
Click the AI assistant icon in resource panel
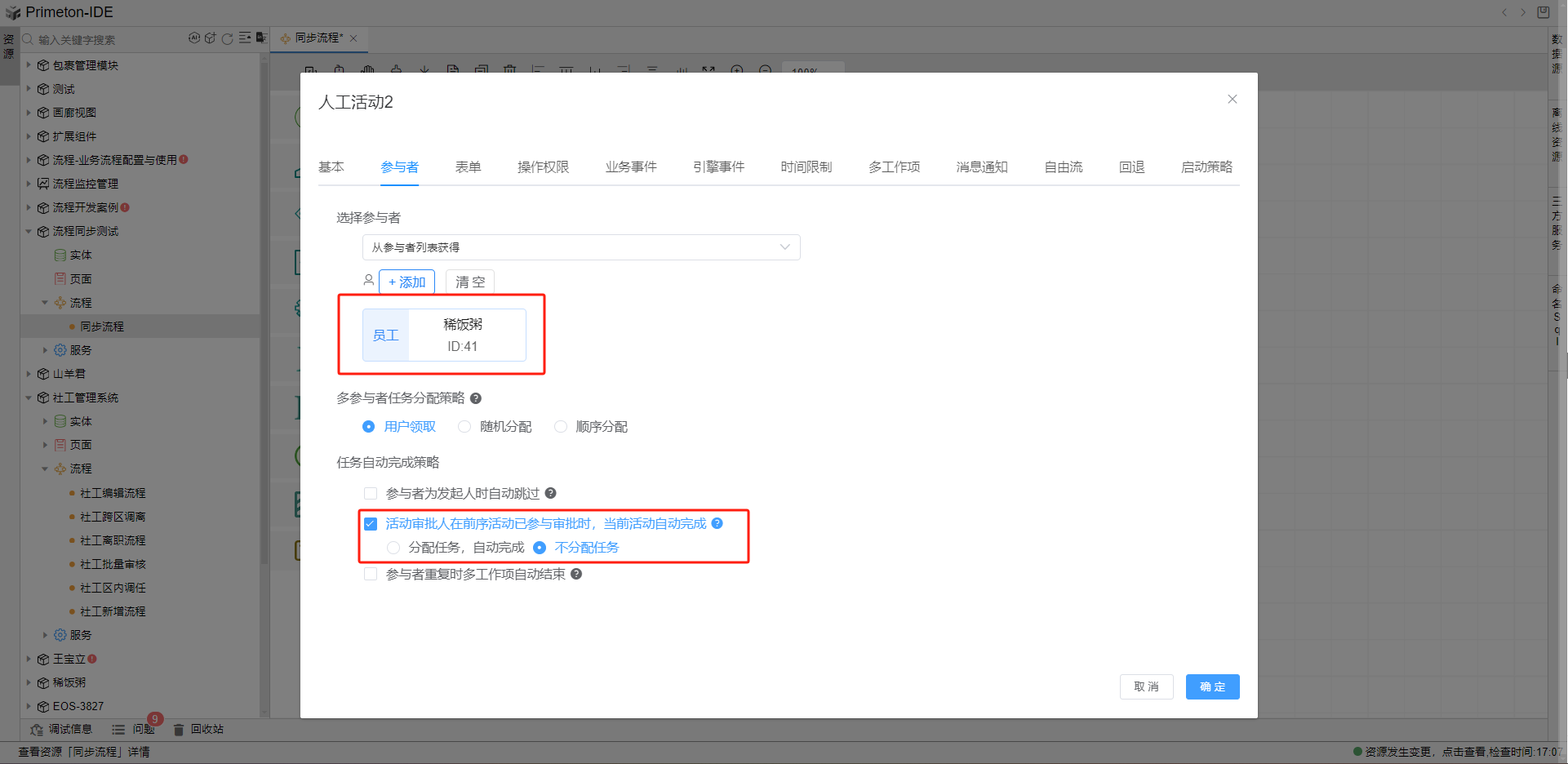194,38
